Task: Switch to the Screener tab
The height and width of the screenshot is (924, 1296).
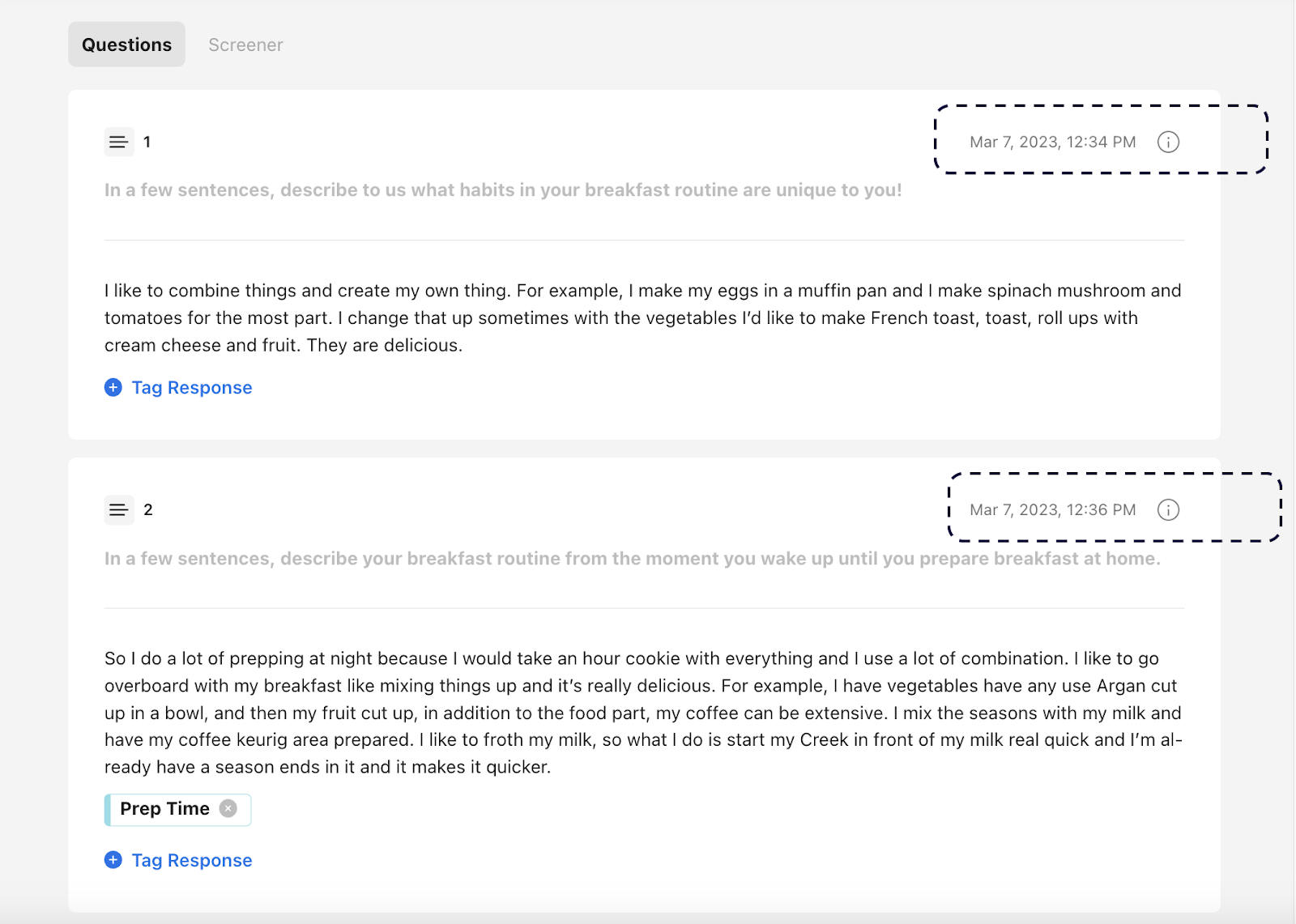Action: [245, 45]
